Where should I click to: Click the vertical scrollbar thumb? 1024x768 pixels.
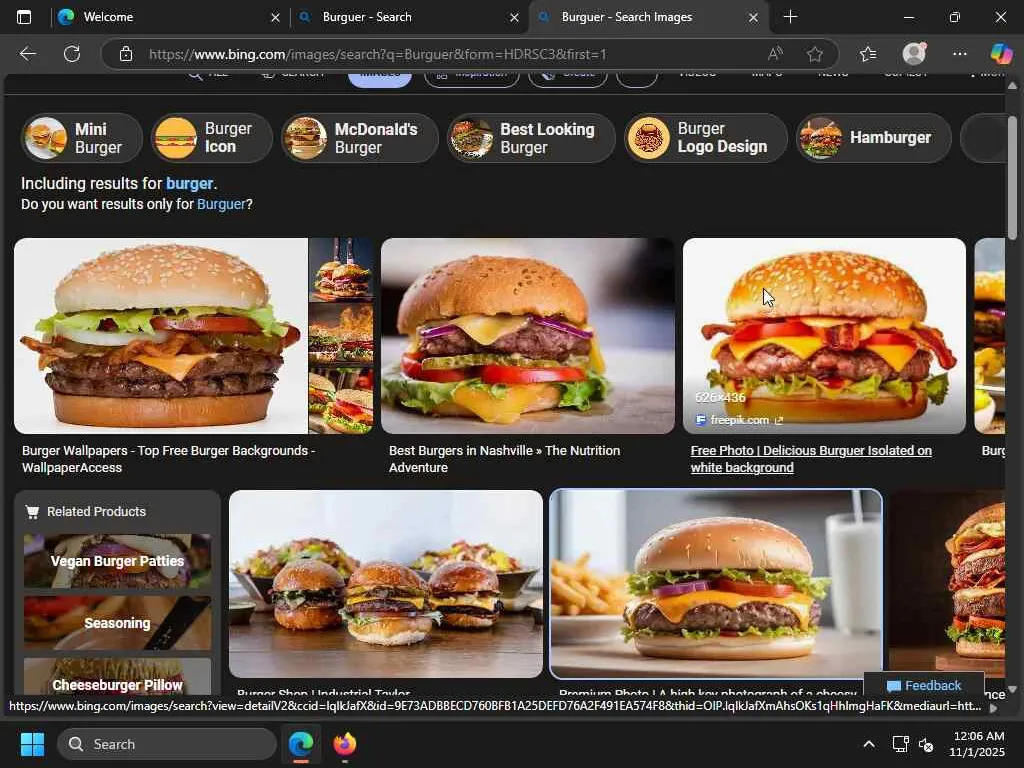click(x=1012, y=178)
